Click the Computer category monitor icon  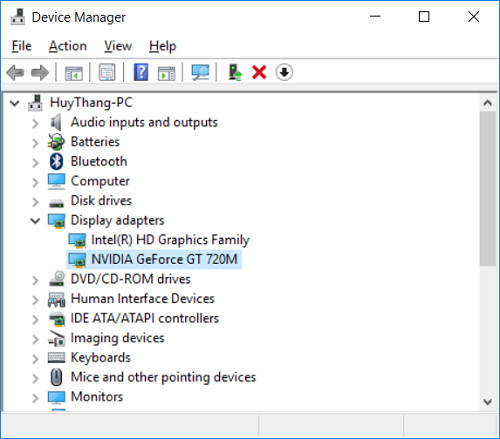[56, 181]
